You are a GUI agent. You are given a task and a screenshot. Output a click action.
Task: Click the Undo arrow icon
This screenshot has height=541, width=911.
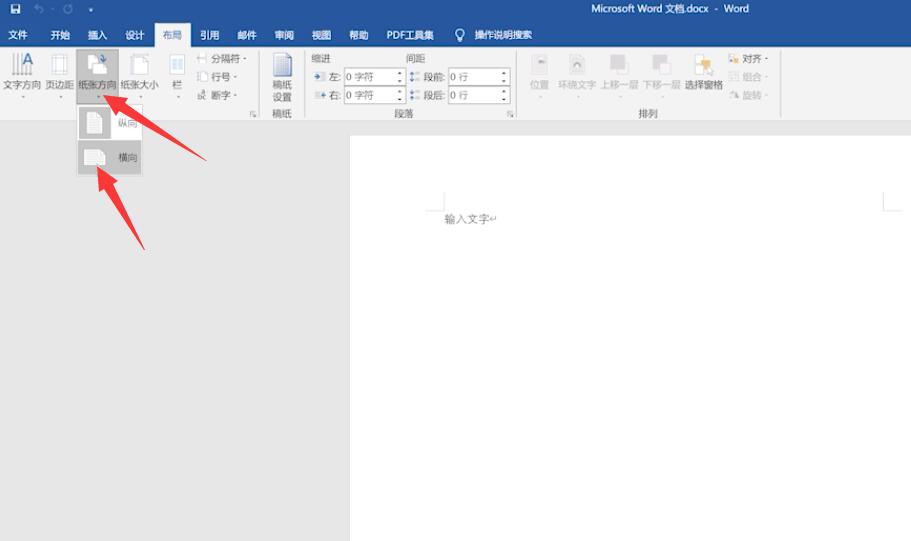coord(39,9)
